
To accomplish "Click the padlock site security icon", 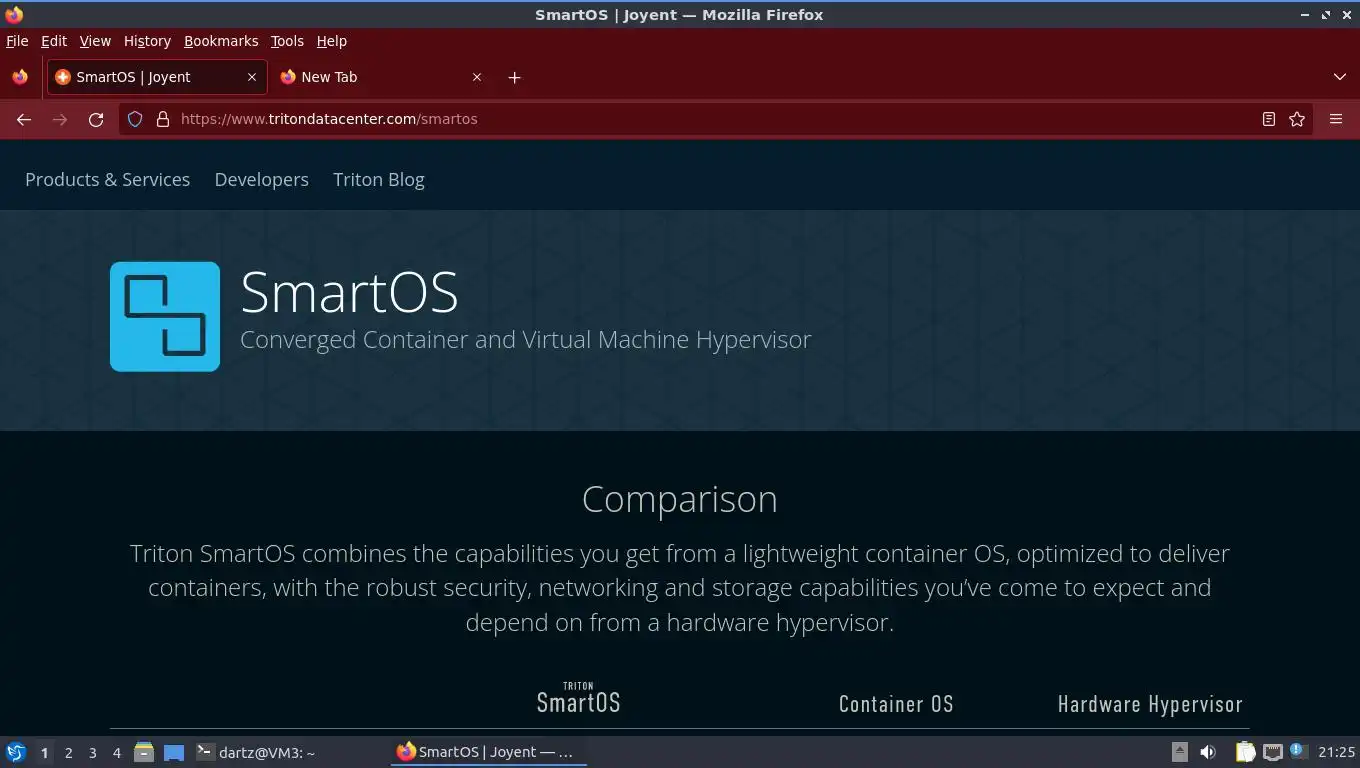I will pos(163,119).
